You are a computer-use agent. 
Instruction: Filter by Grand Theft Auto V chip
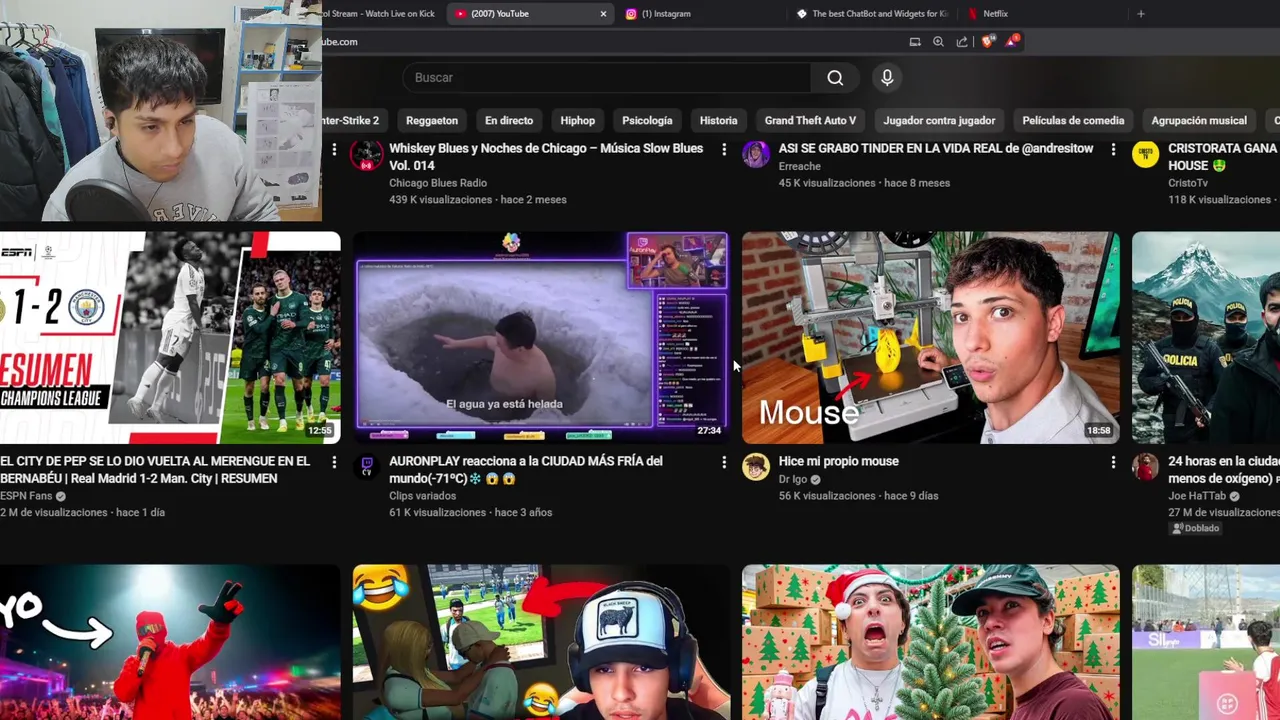click(x=810, y=120)
